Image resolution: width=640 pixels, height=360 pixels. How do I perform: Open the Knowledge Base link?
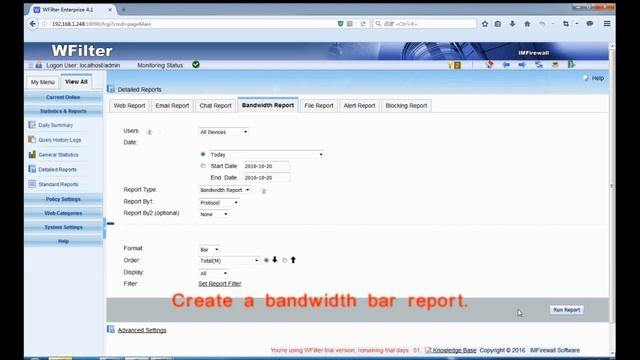(x=454, y=350)
